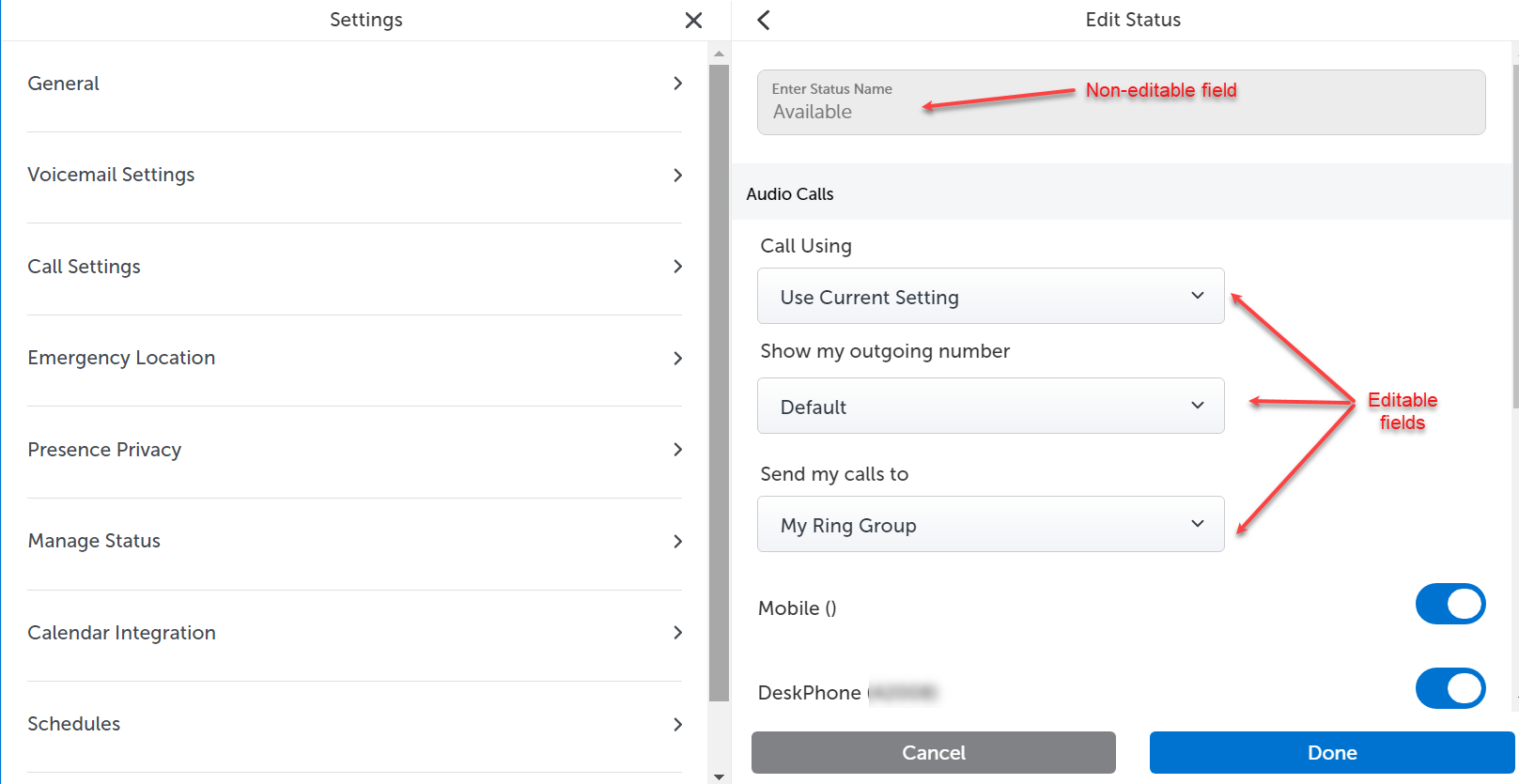Disable the DeskPhone toggle

[x=1450, y=688]
